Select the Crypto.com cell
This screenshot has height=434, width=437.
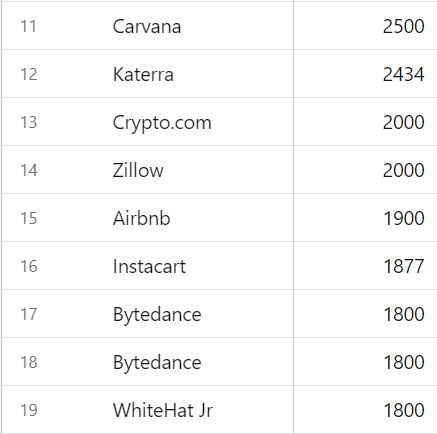click(162, 123)
